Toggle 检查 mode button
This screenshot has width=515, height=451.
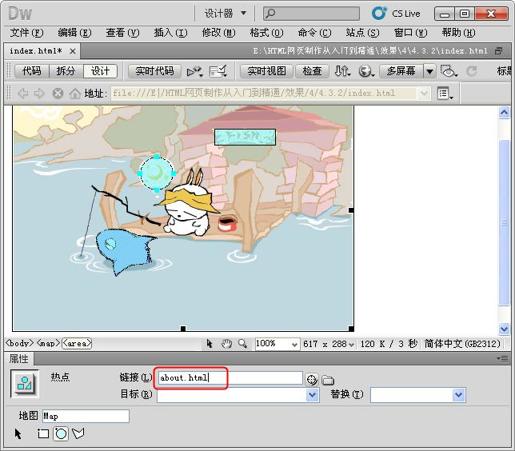pos(312,71)
